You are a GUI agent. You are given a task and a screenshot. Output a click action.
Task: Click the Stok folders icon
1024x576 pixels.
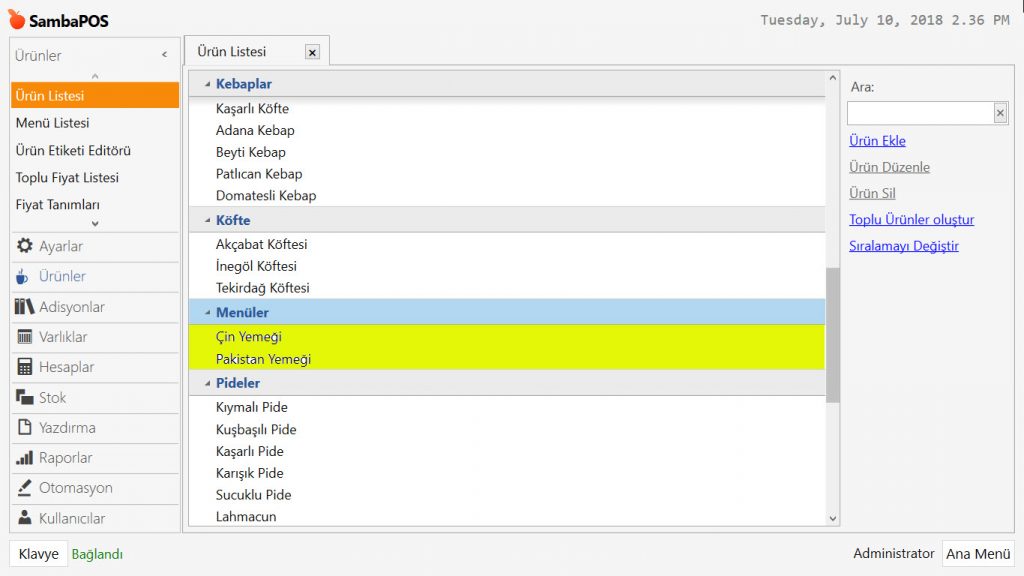click(x=25, y=398)
